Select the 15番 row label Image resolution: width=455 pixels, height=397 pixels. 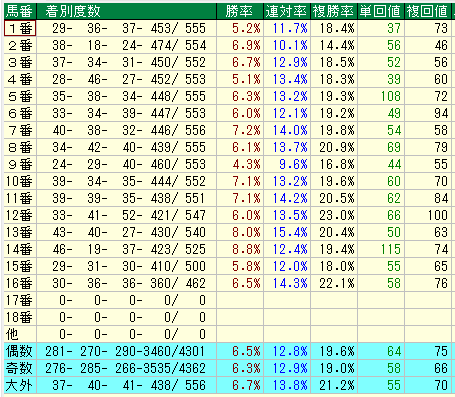click(20, 266)
